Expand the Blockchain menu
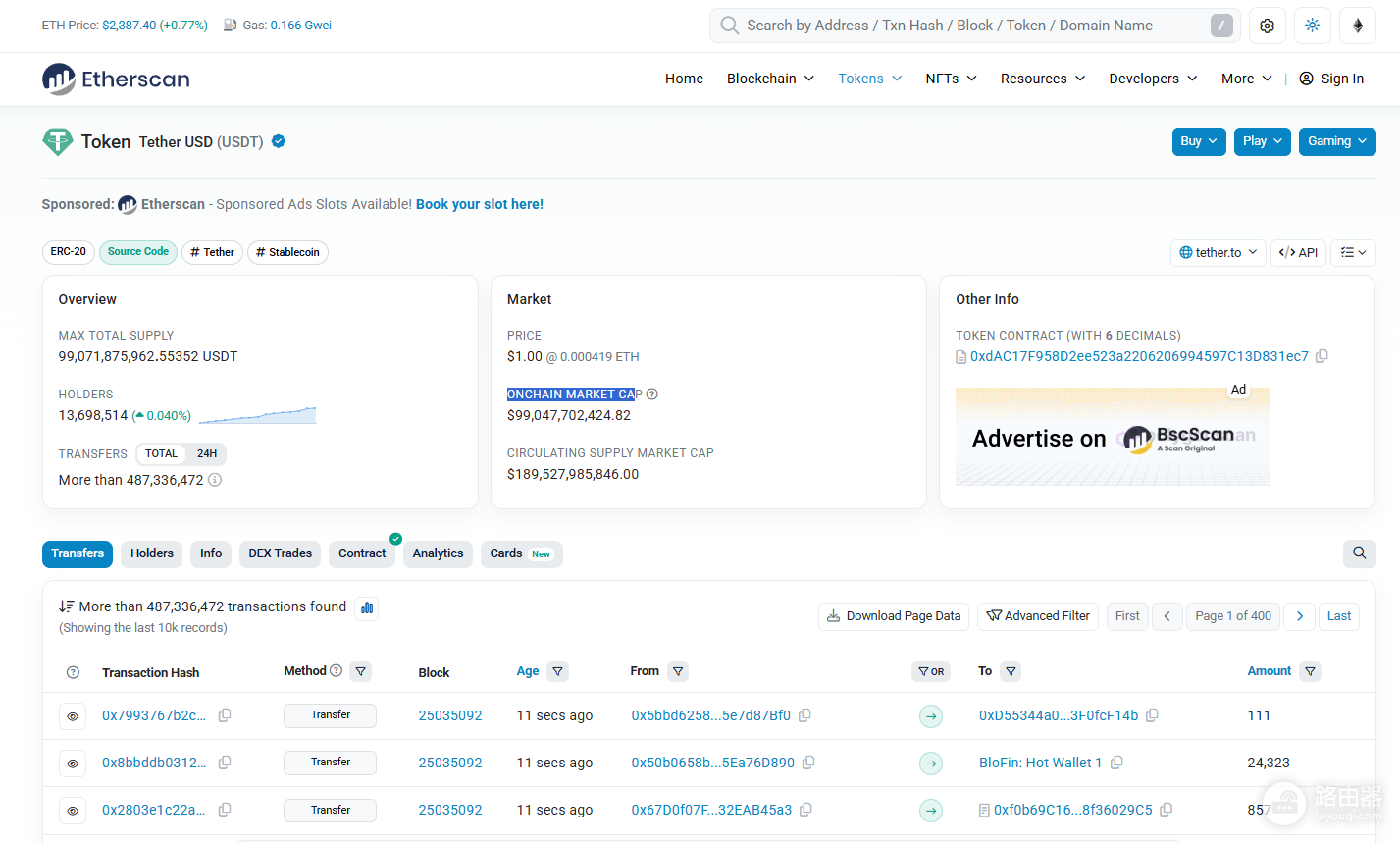 click(770, 79)
